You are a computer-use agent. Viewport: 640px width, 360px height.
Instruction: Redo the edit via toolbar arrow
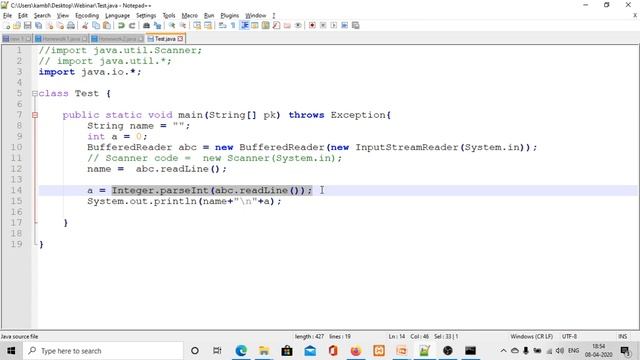coord(132,25)
